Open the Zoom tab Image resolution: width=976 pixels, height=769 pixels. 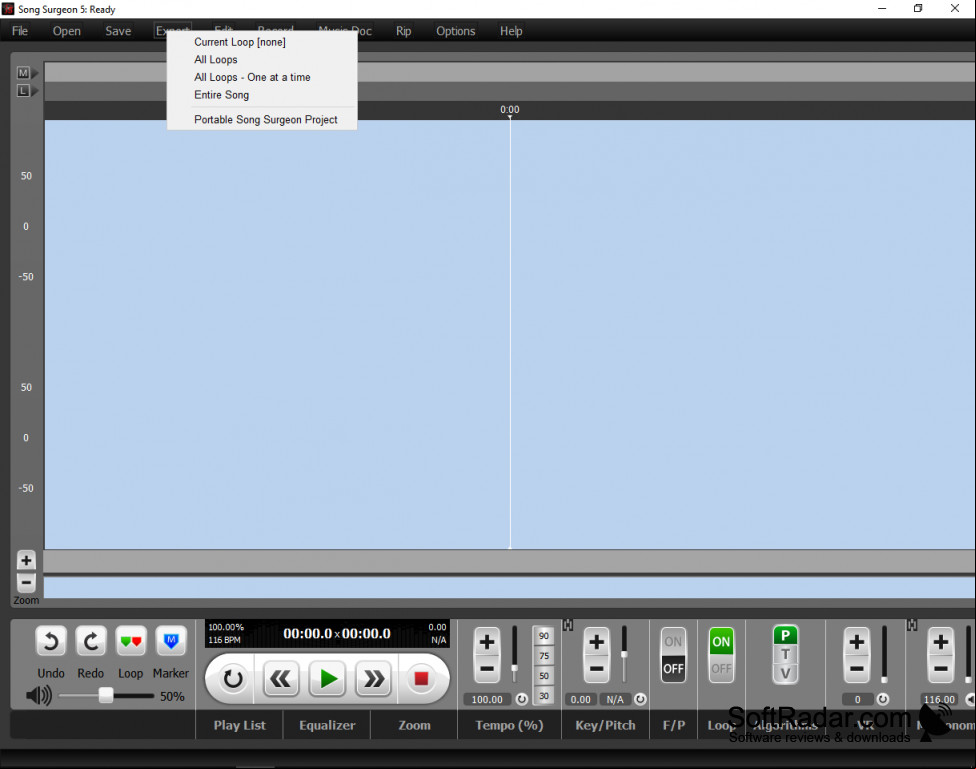point(414,725)
